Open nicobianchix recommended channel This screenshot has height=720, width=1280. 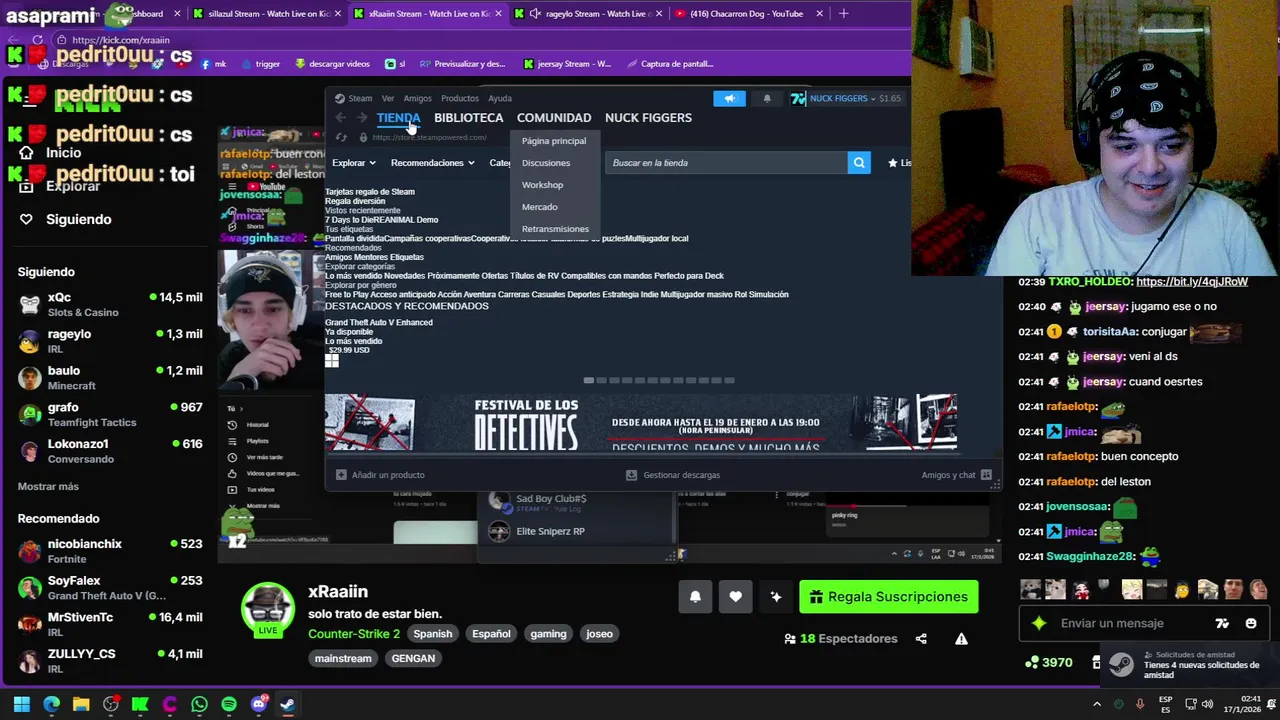110,551
